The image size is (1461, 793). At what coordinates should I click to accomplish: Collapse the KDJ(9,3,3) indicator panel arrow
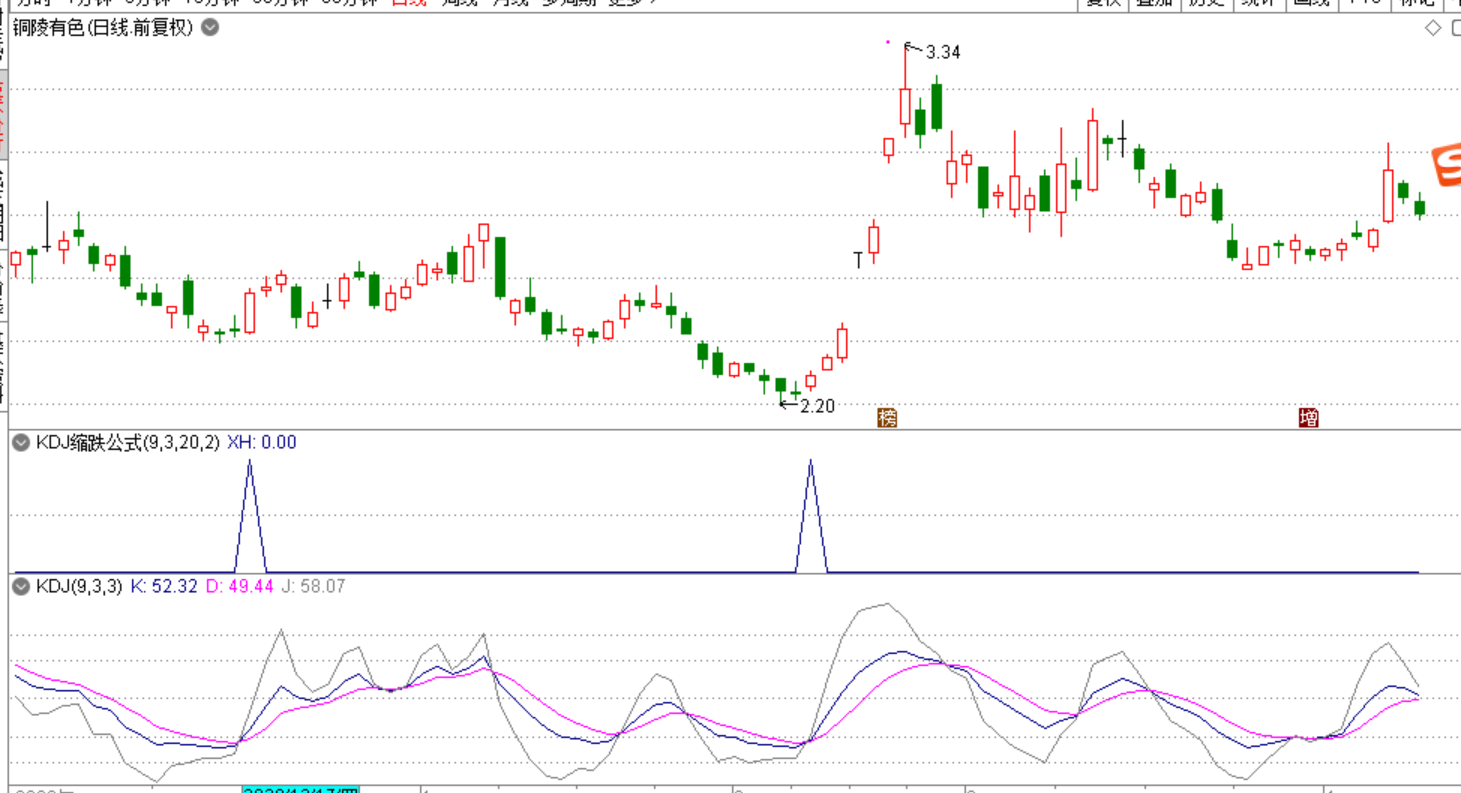21,586
